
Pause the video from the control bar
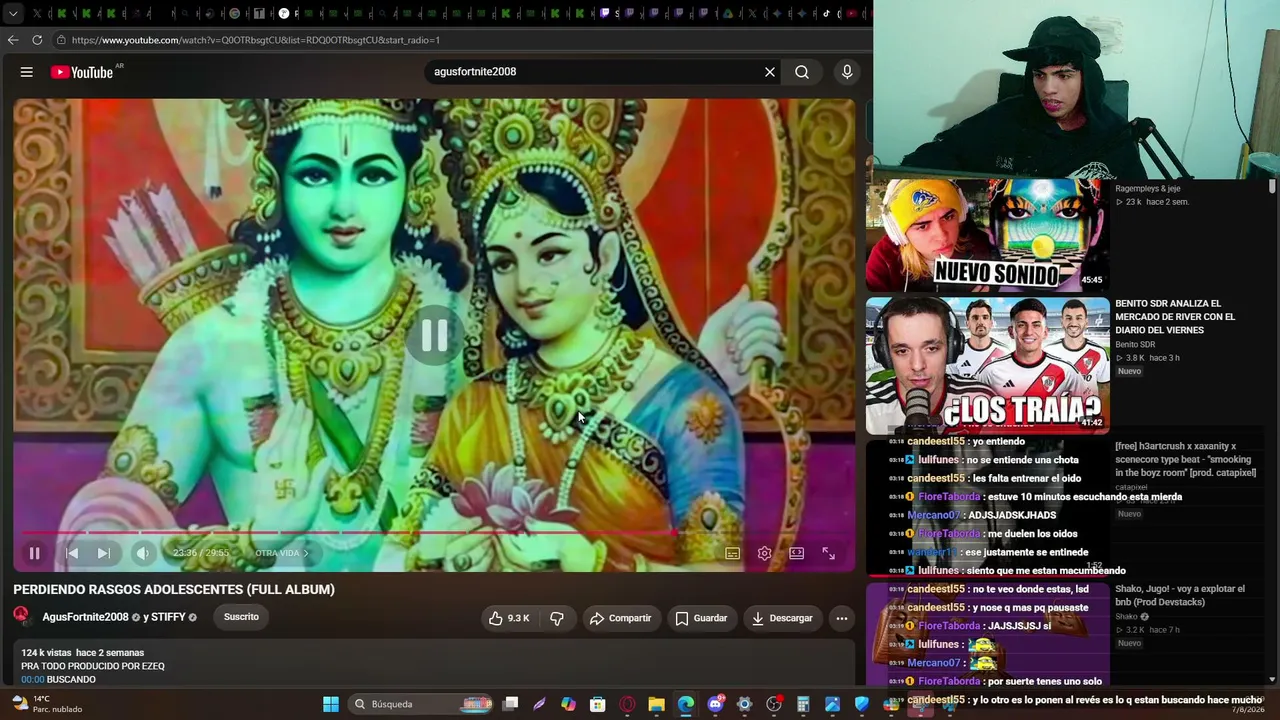(x=34, y=553)
